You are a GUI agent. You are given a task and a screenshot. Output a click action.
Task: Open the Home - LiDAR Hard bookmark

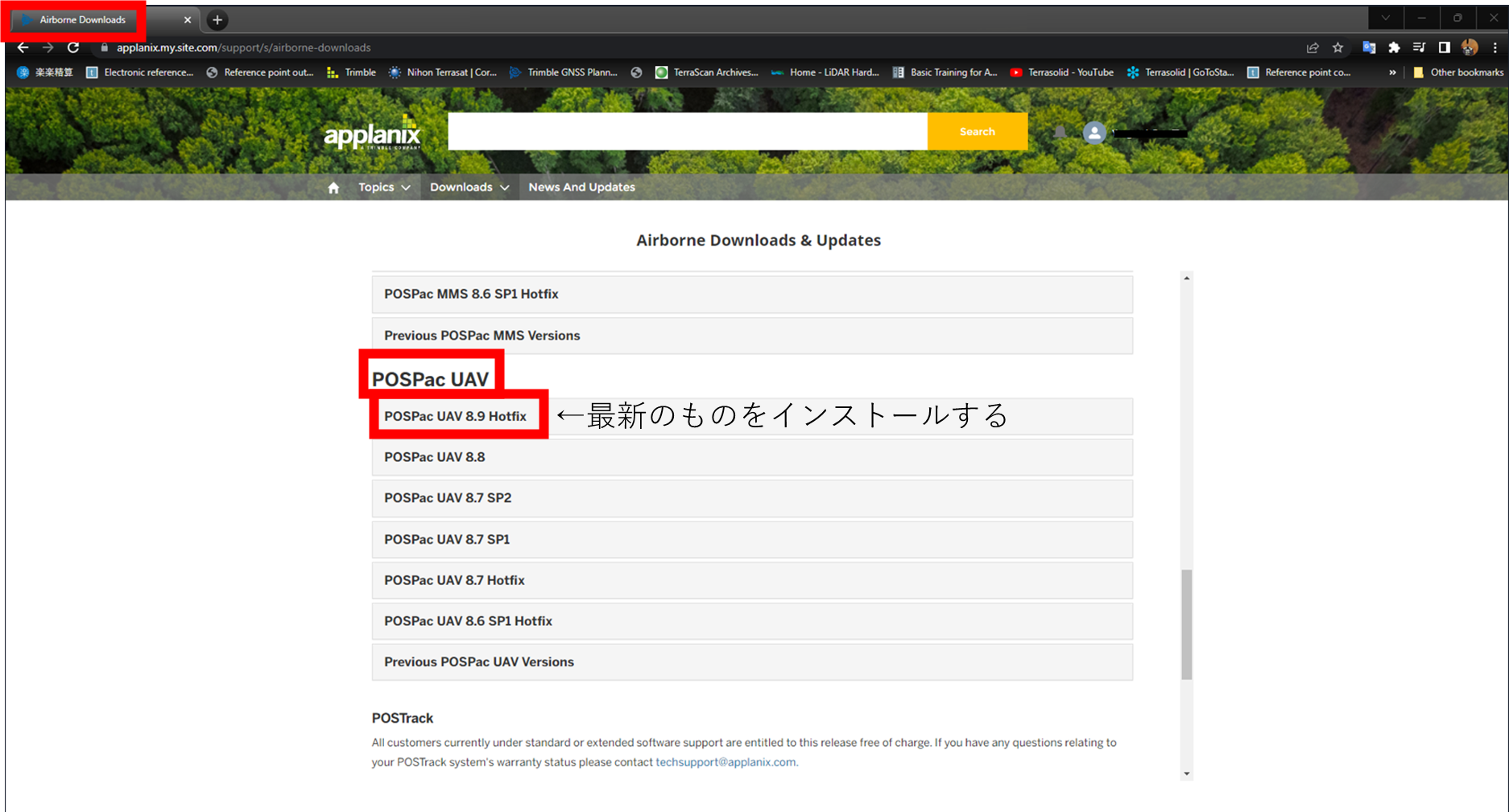(825, 72)
